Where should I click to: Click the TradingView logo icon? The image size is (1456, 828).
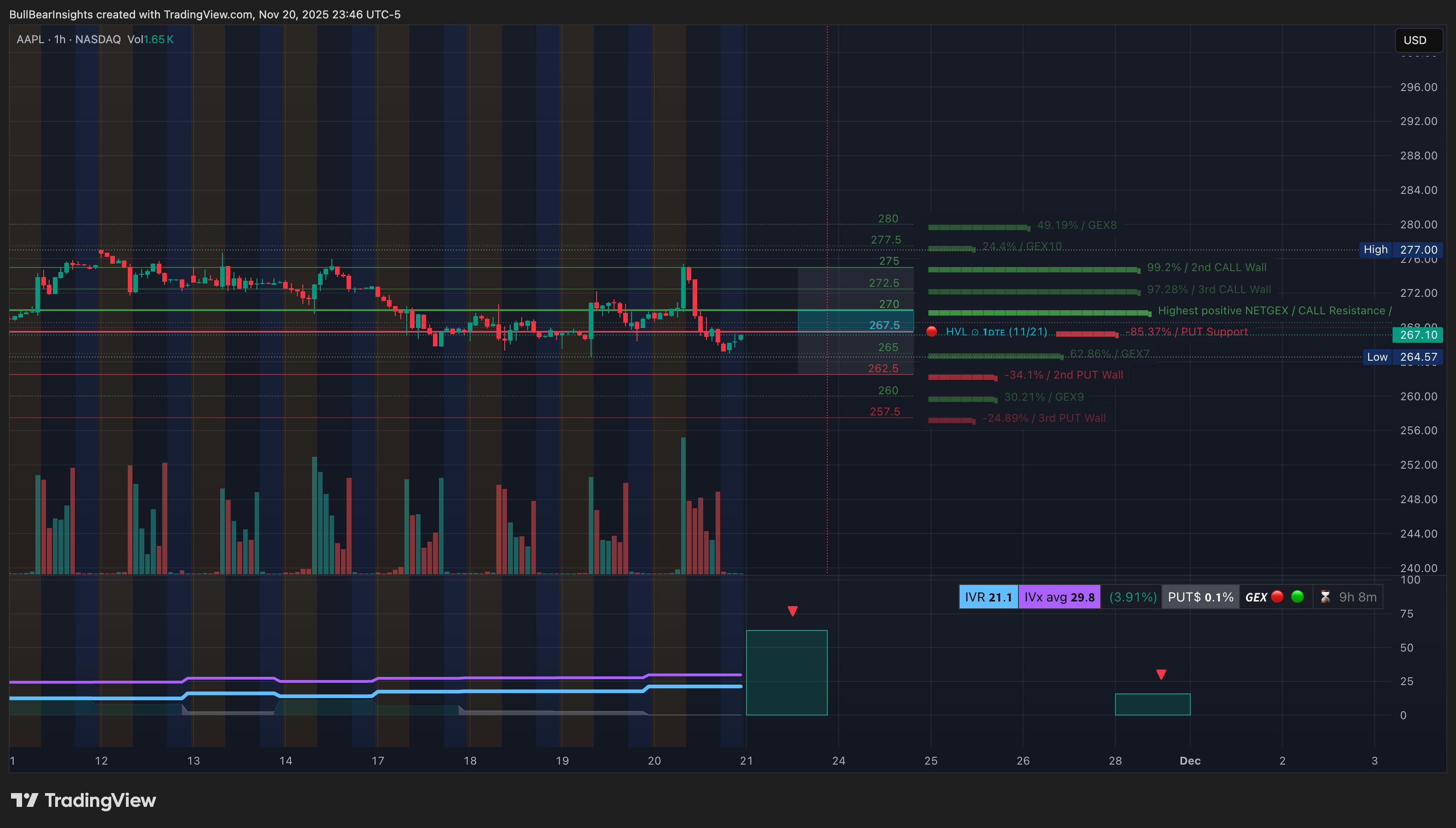24,800
